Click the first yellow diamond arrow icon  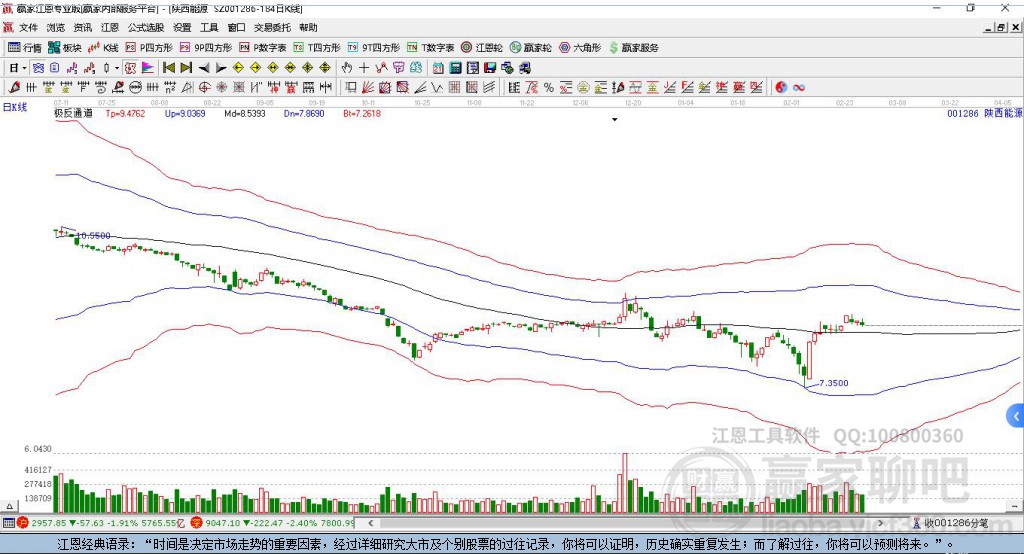click(x=238, y=68)
